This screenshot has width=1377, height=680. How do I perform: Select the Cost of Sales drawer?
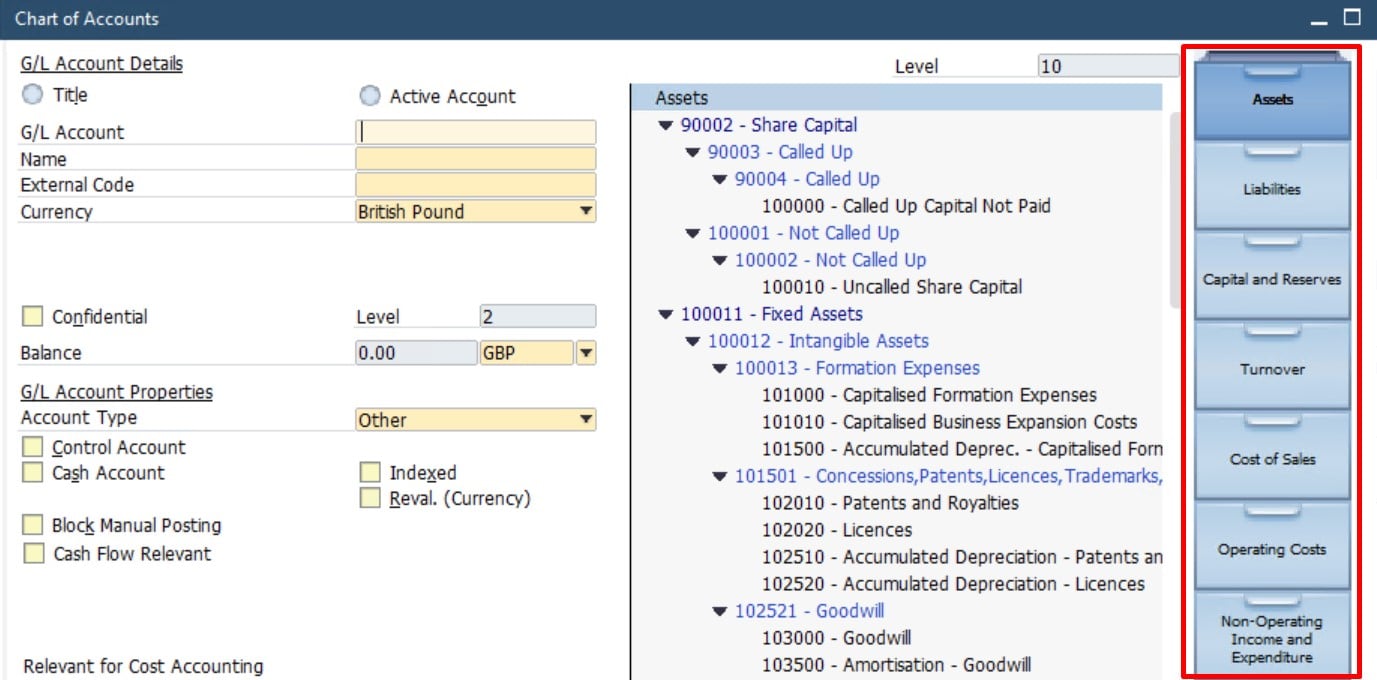tap(1271, 459)
